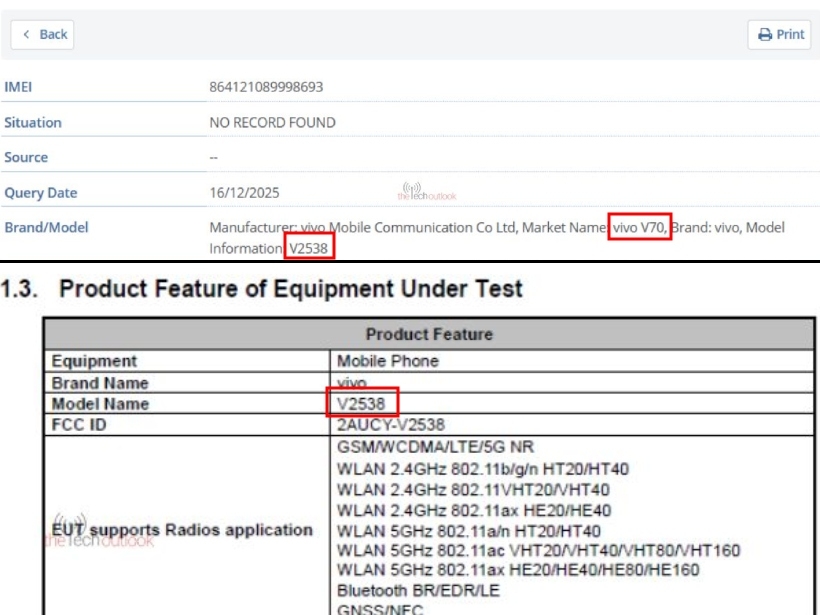This screenshot has width=820, height=615.
Task: Click the Query Date label
Action: click(41, 193)
